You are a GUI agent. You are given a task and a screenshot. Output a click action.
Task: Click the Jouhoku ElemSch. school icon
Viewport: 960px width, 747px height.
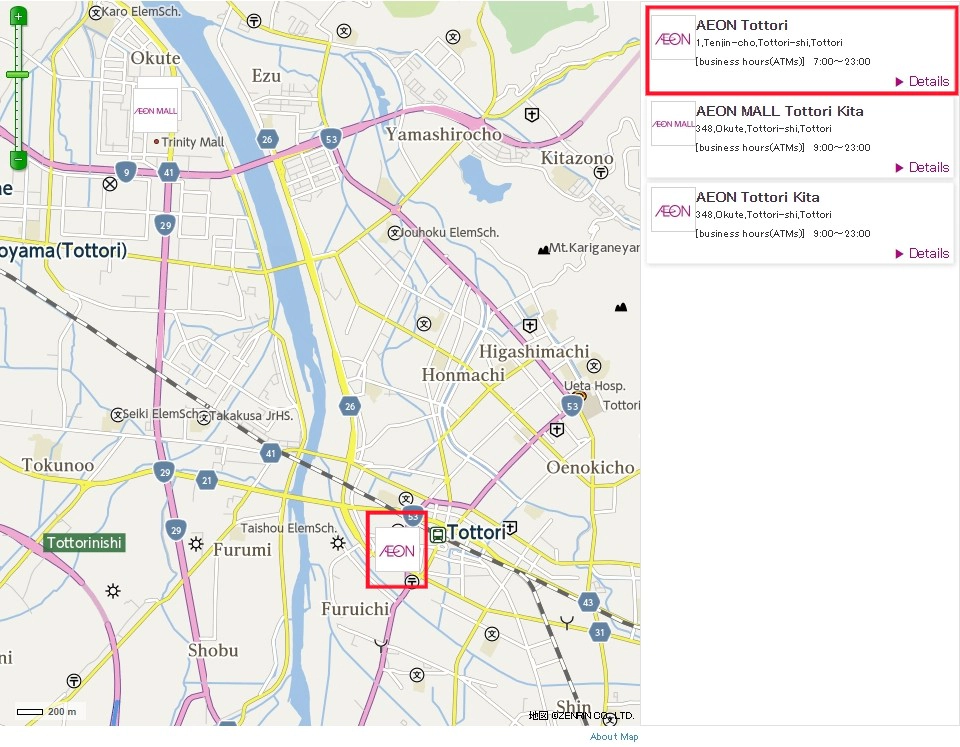(395, 233)
